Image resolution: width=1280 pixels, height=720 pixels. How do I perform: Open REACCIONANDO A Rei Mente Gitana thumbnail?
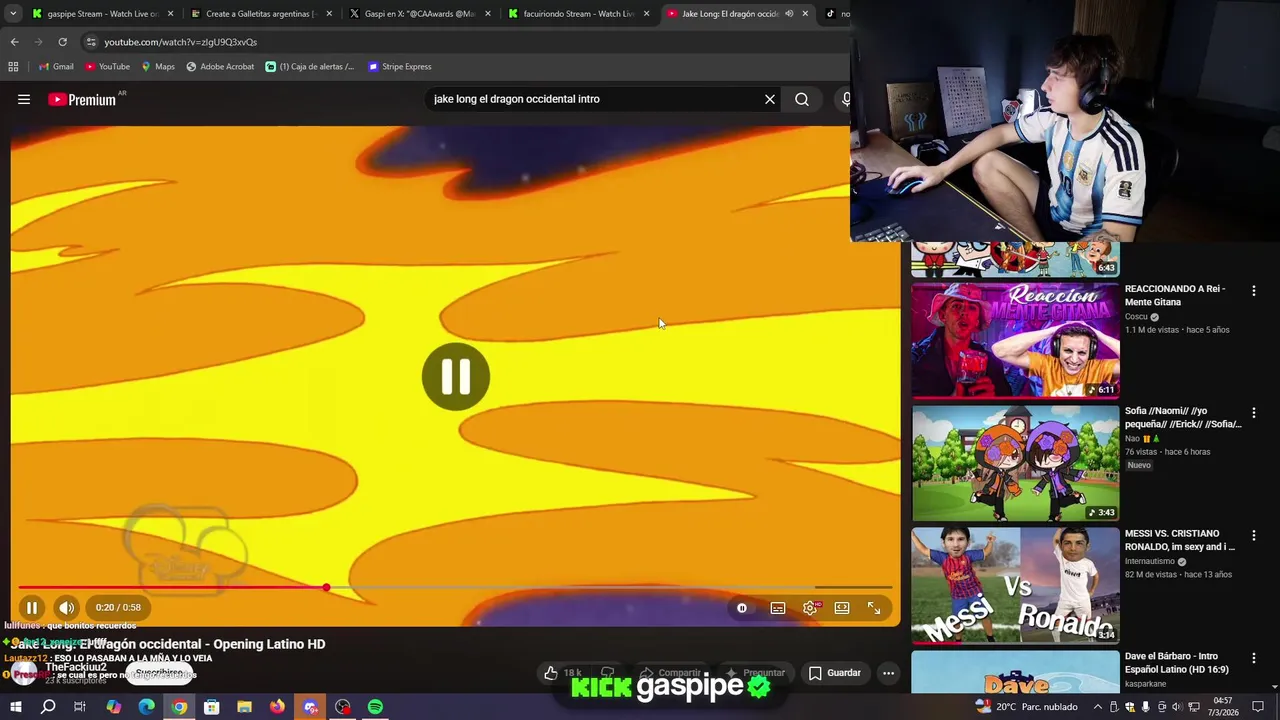pos(1015,340)
